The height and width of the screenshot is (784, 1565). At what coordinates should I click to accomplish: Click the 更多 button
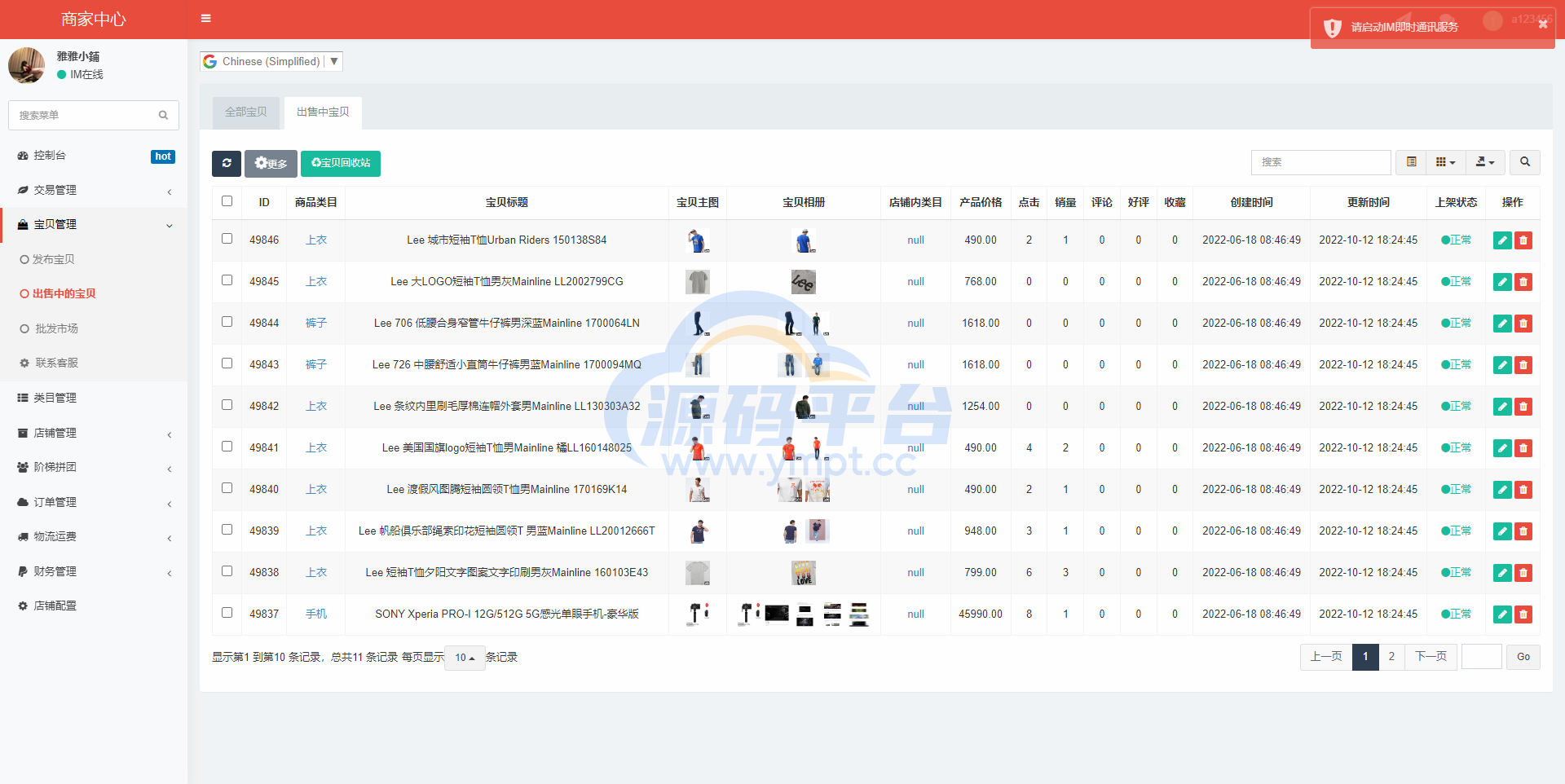click(271, 163)
